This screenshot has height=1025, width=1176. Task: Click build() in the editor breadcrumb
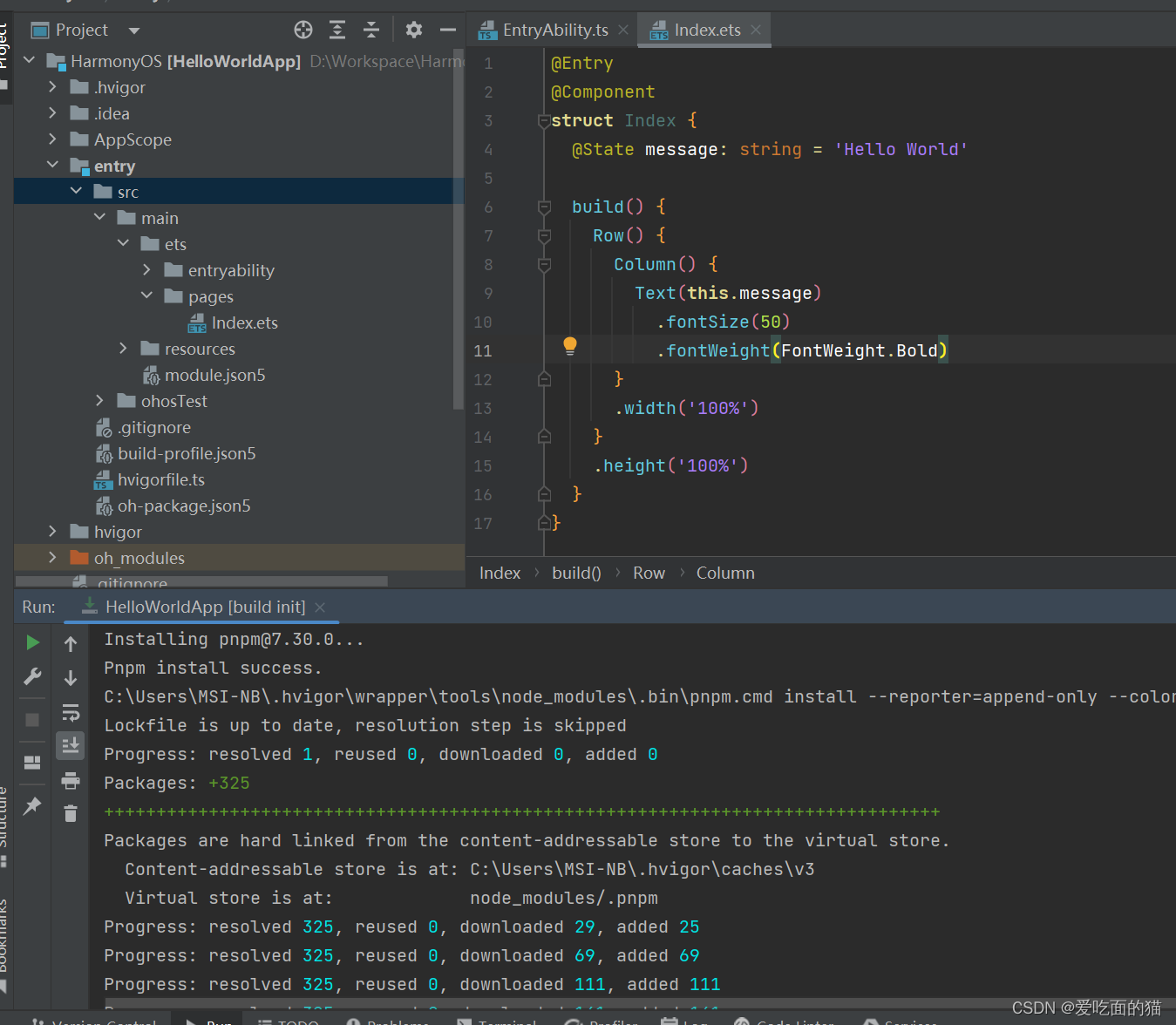[576, 573]
